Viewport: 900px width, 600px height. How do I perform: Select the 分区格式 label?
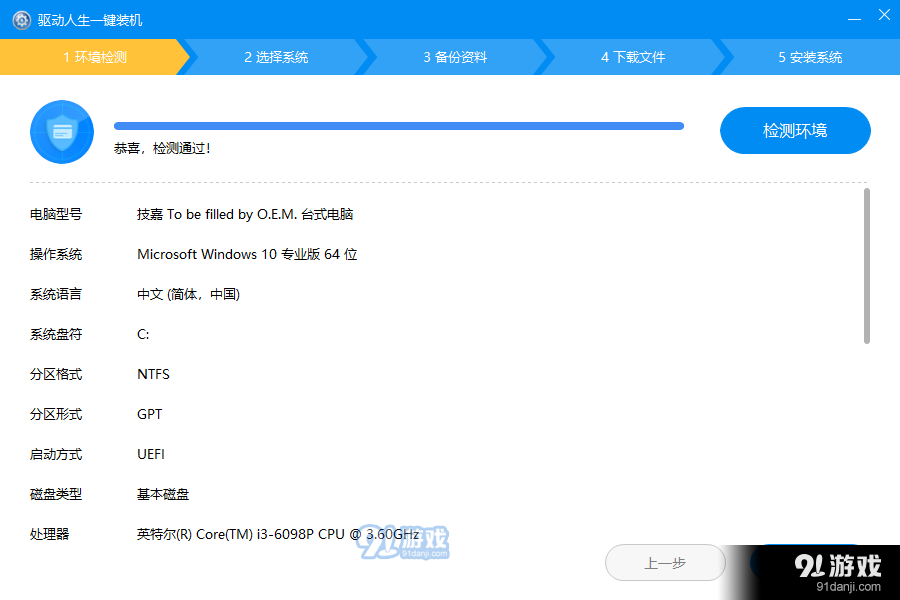[x=56, y=374]
